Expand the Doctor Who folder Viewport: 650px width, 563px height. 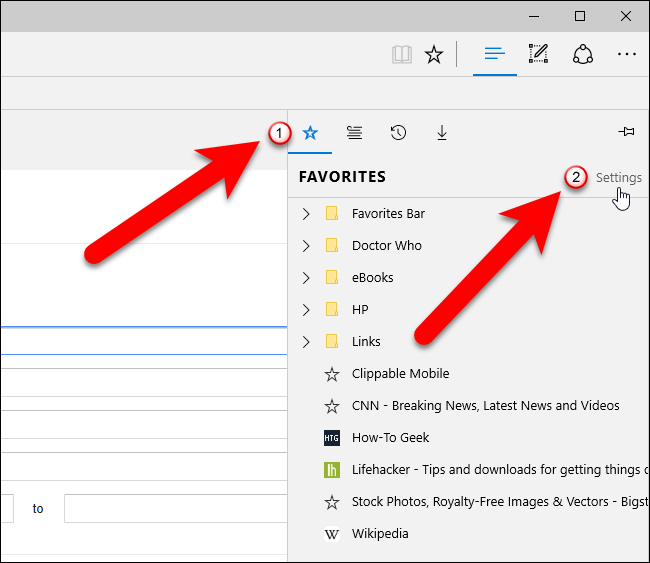[307, 245]
